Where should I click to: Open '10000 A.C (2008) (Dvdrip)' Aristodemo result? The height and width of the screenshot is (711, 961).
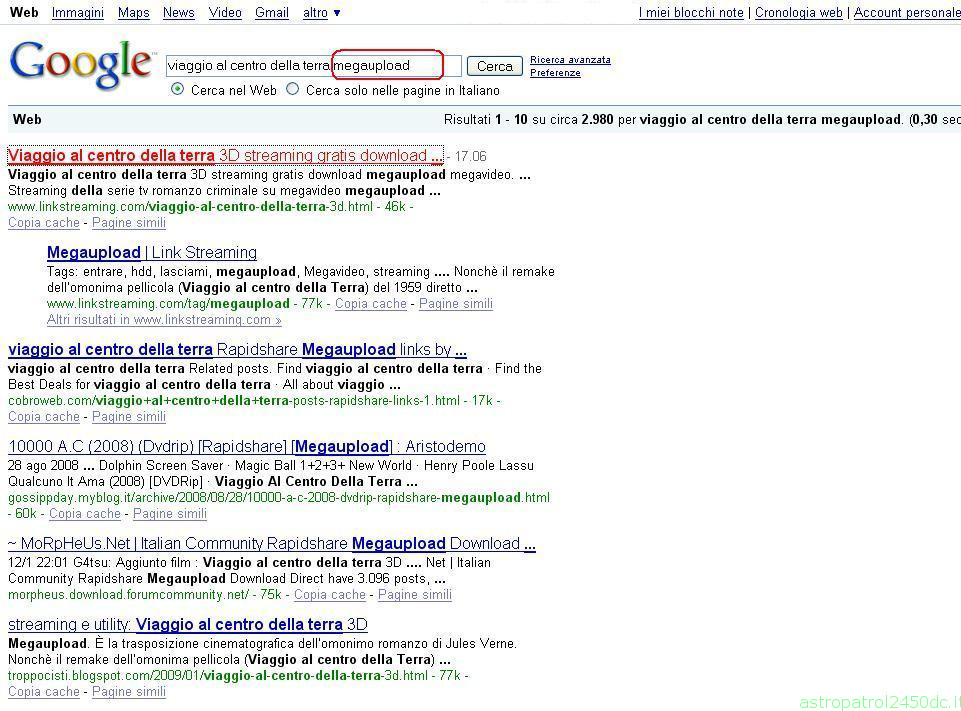[246, 446]
